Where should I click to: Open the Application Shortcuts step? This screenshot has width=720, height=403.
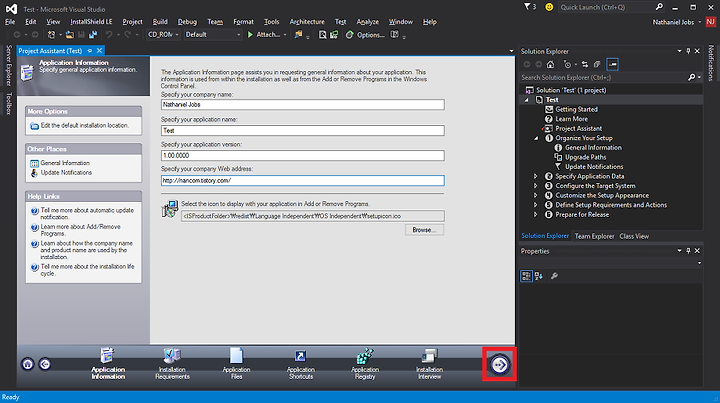click(301, 363)
